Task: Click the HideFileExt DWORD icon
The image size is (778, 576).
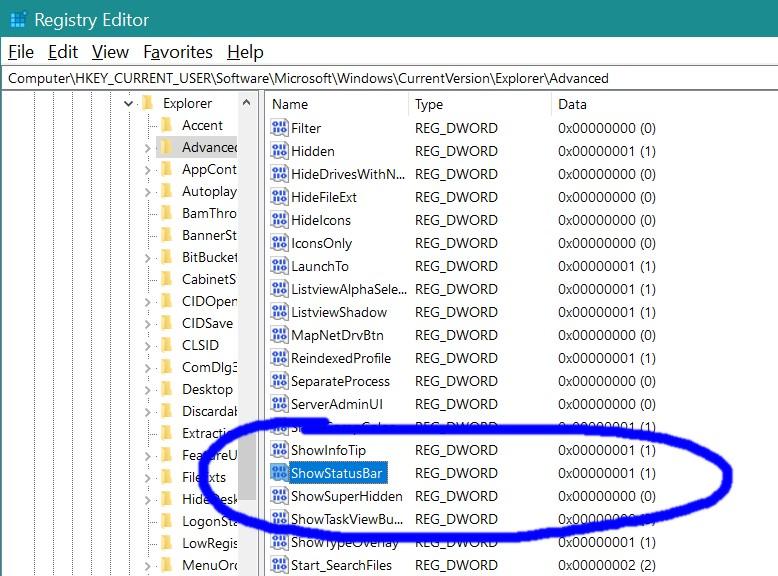Action: click(x=279, y=196)
